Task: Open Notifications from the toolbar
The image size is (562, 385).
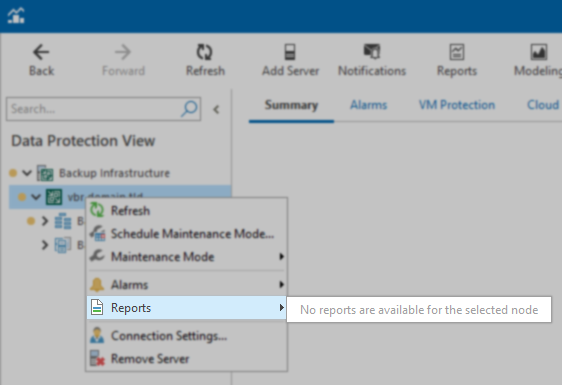Action: tap(372, 60)
